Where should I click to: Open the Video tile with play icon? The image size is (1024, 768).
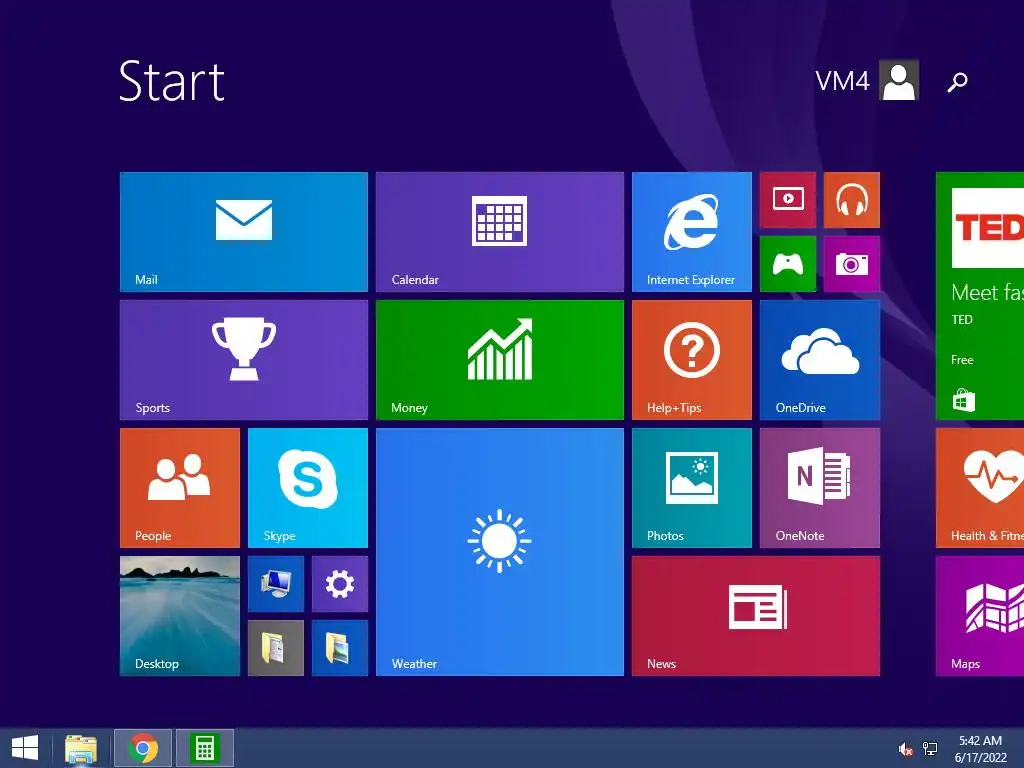pos(788,200)
